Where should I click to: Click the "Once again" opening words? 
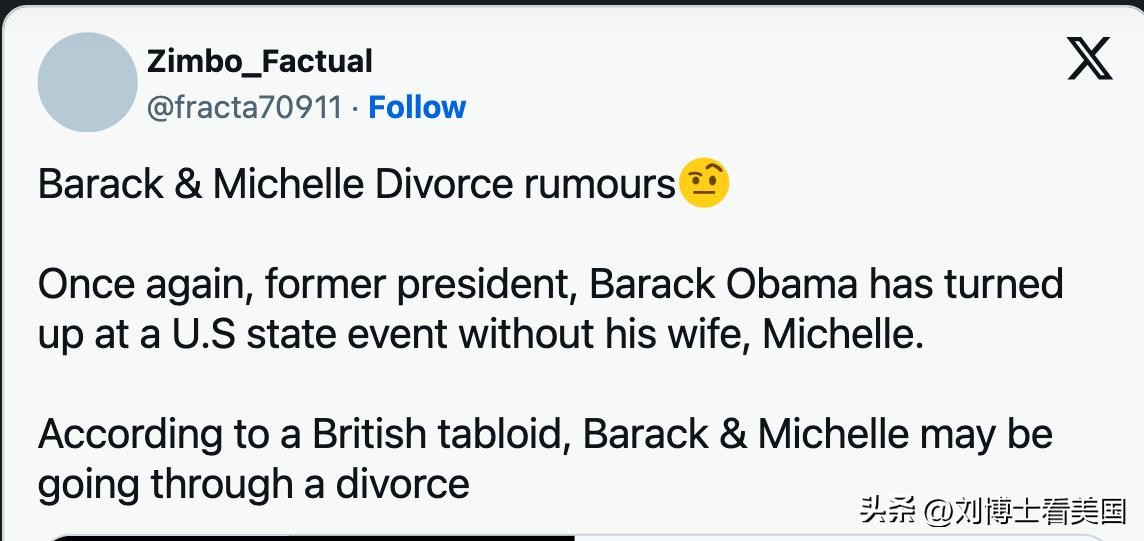coord(144,285)
